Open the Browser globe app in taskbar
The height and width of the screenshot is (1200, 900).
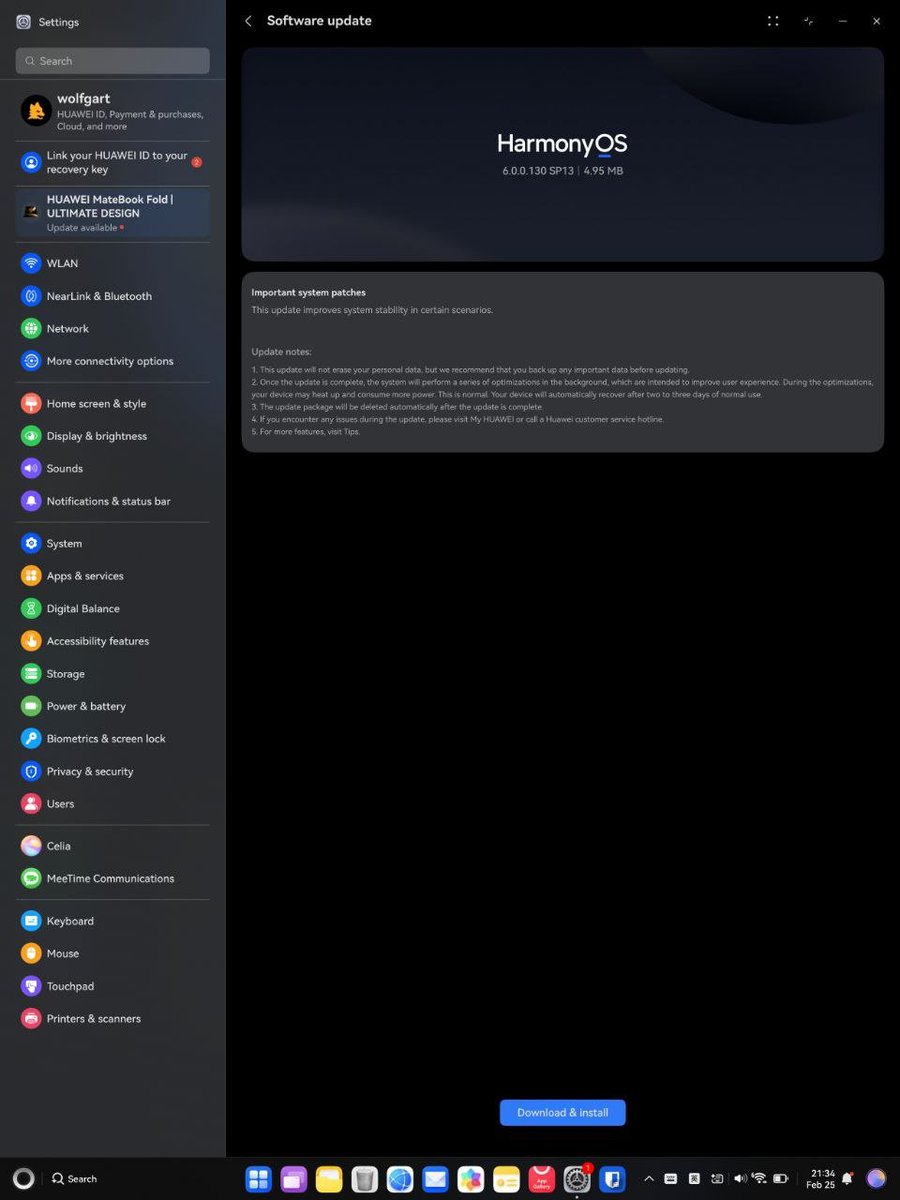400,1179
